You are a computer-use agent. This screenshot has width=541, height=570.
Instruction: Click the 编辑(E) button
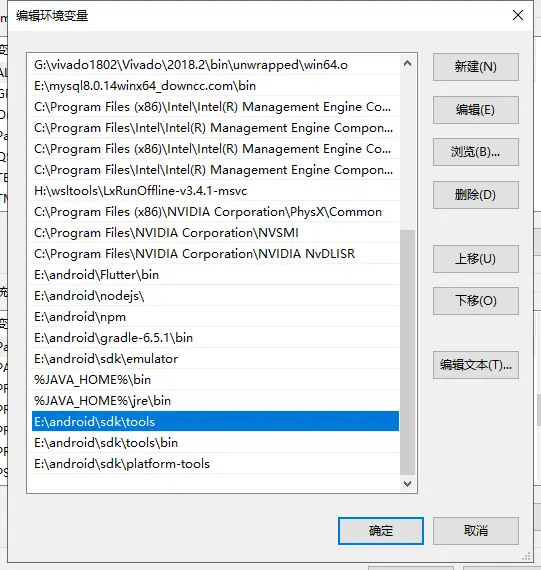point(476,110)
